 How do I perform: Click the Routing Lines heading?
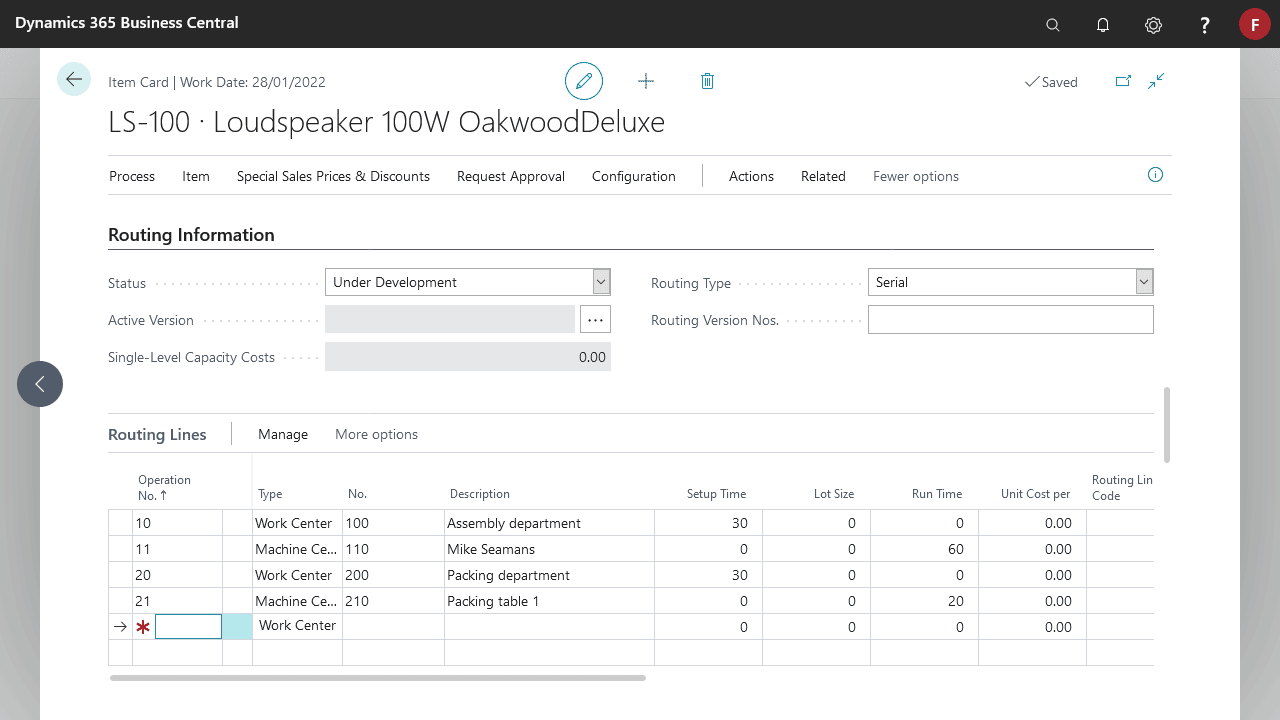click(157, 434)
